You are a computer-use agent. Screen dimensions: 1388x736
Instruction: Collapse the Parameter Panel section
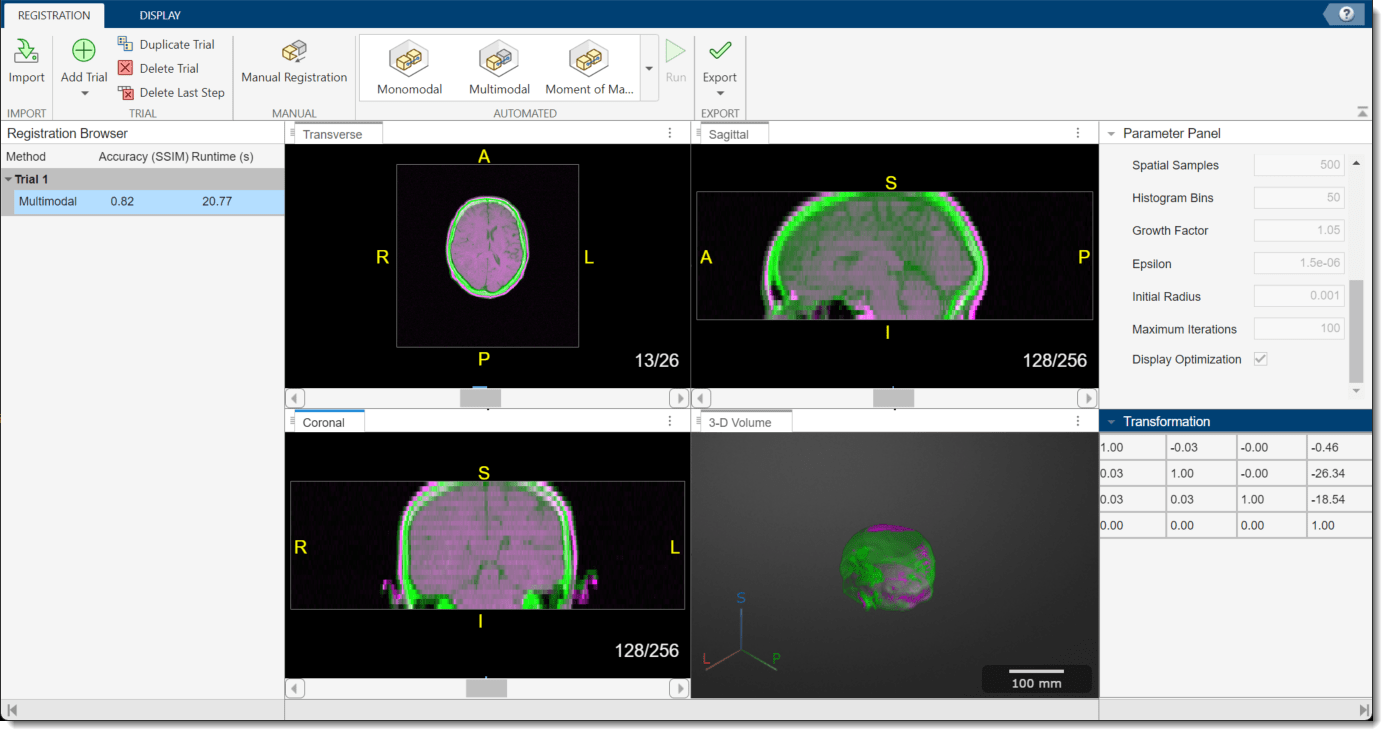point(1111,134)
